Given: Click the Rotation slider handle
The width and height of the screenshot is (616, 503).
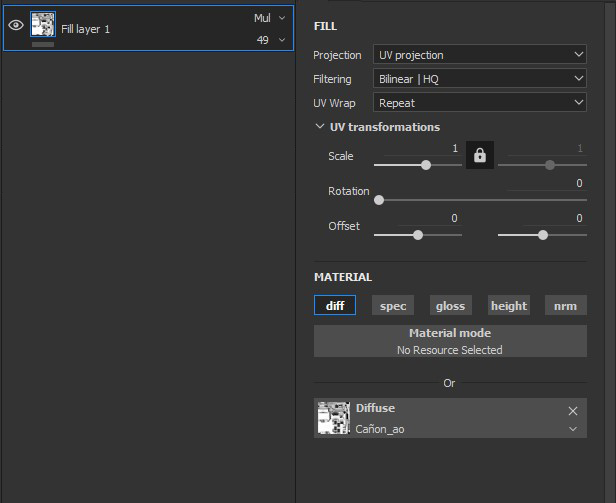Looking at the screenshot, I should coord(379,200).
